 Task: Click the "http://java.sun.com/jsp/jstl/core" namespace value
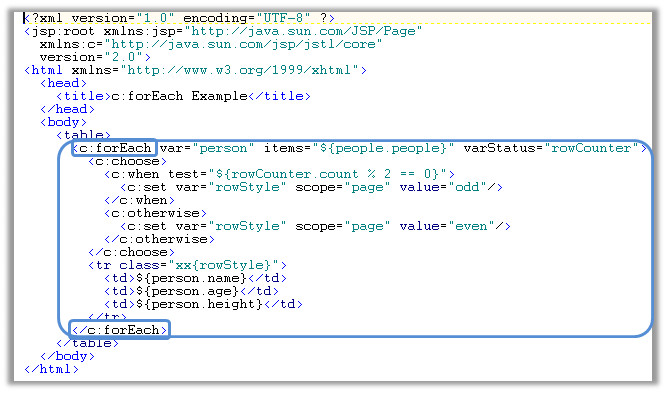click(243, 44)
